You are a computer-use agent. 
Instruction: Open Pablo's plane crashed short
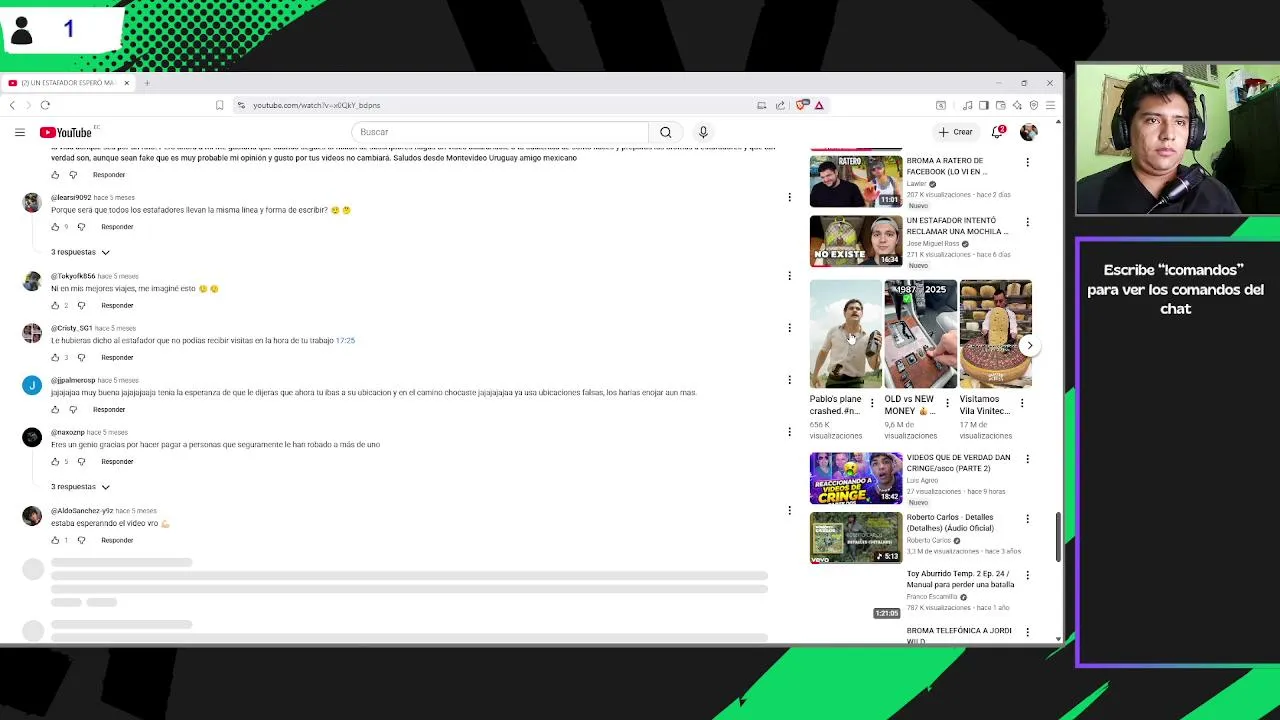click(x=845, y=334)
